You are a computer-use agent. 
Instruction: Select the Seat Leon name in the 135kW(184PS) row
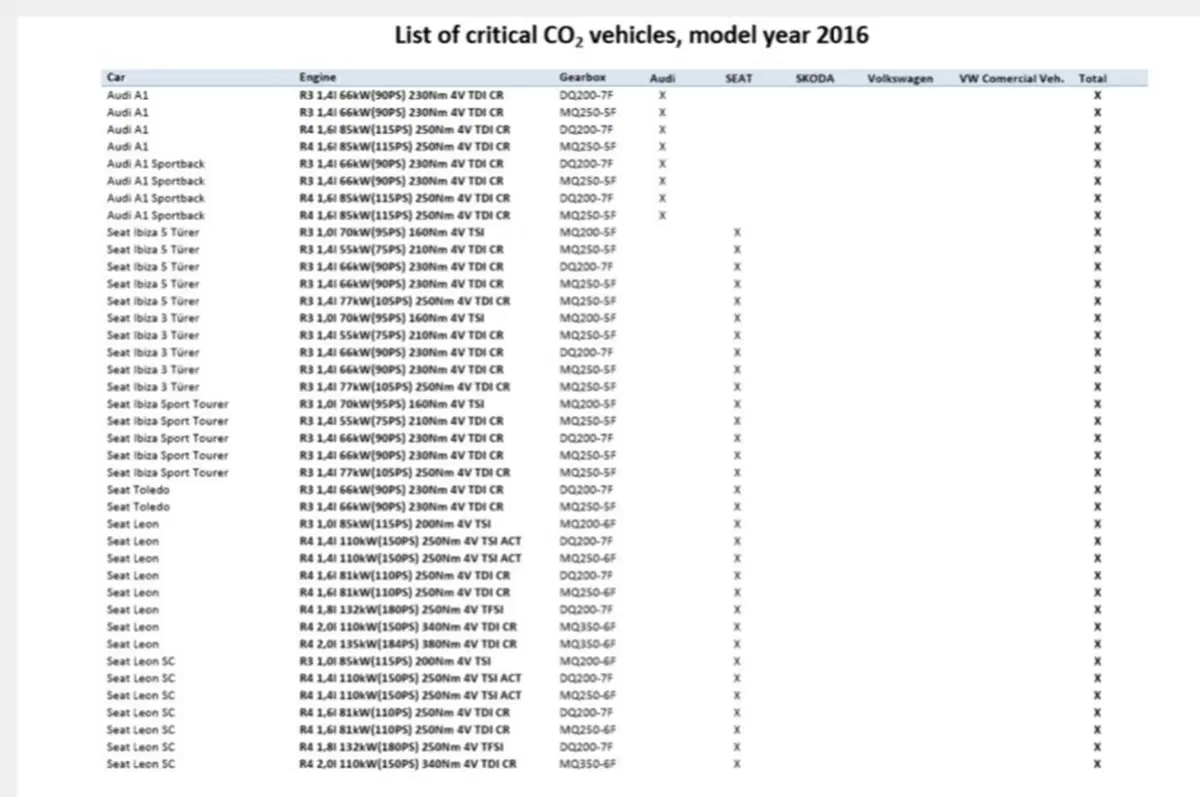[133, 644]
